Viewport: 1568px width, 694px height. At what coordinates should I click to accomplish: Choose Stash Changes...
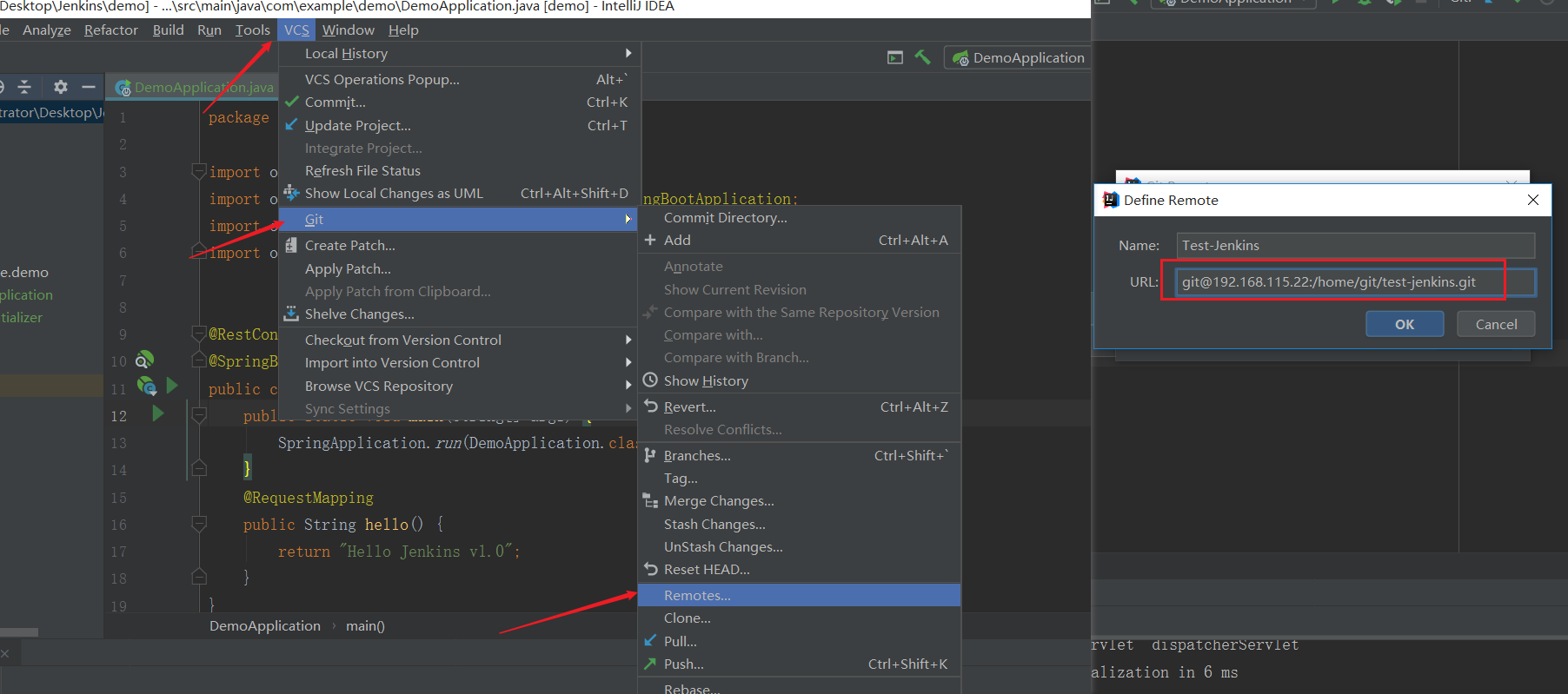pyautogui.click(x=800, y=525)
